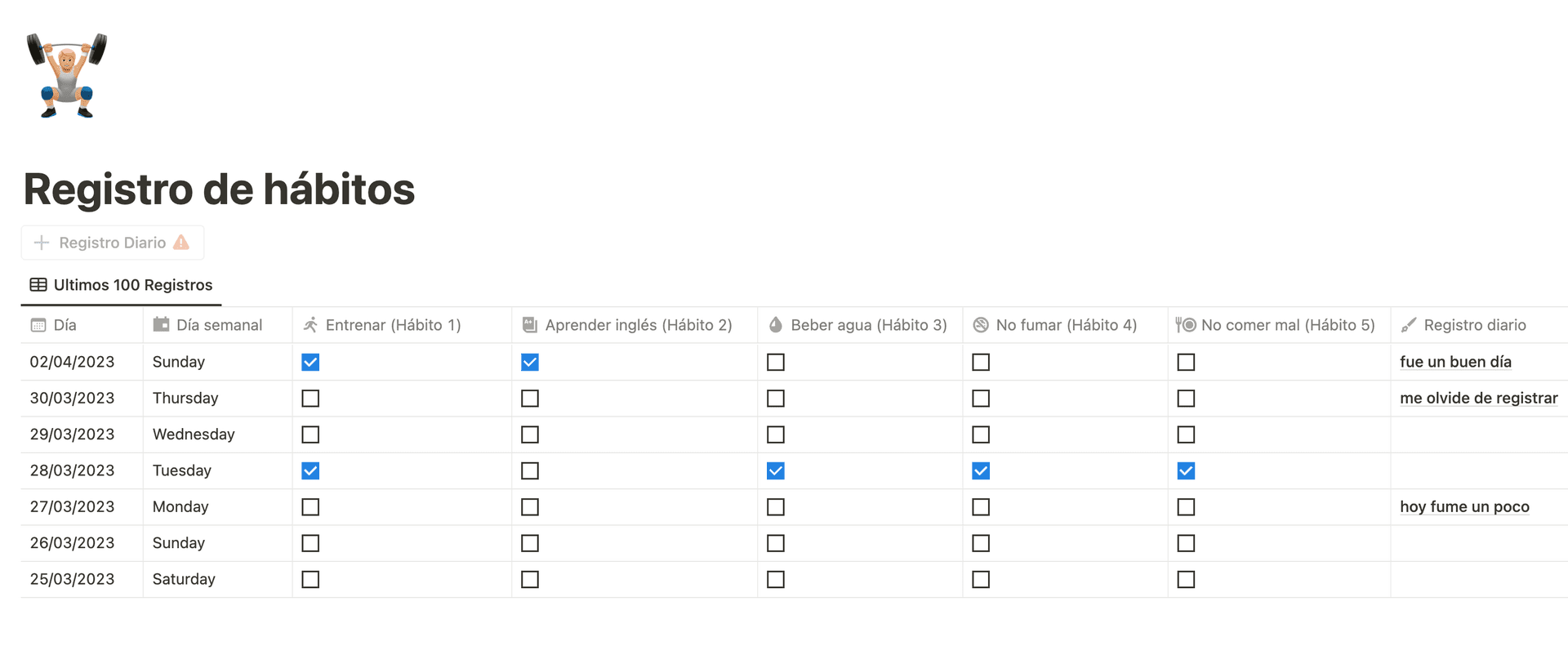Check Aprender inglés for 27/03/2023

[530, 507]
